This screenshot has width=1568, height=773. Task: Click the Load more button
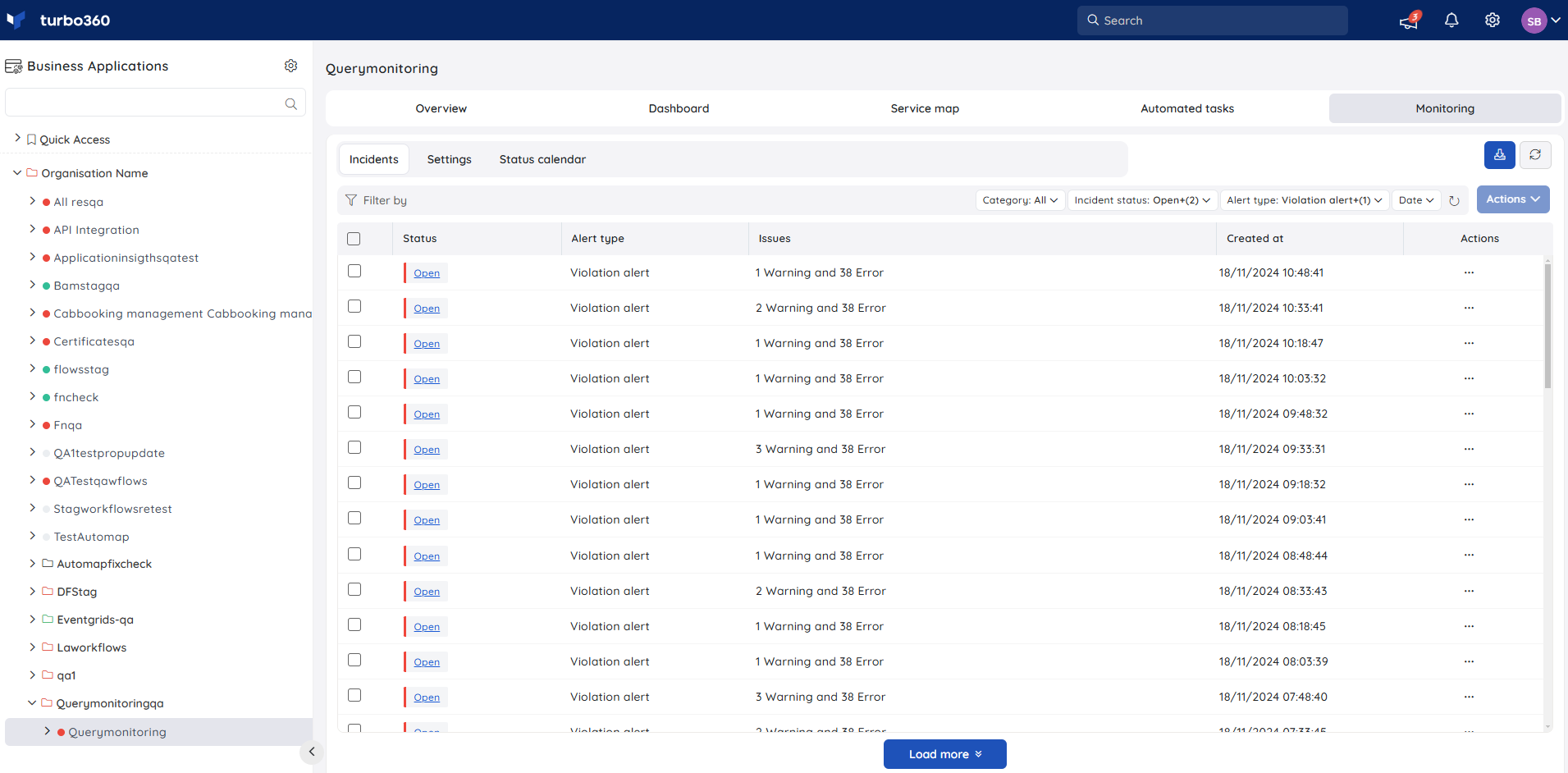click(945, 754)
